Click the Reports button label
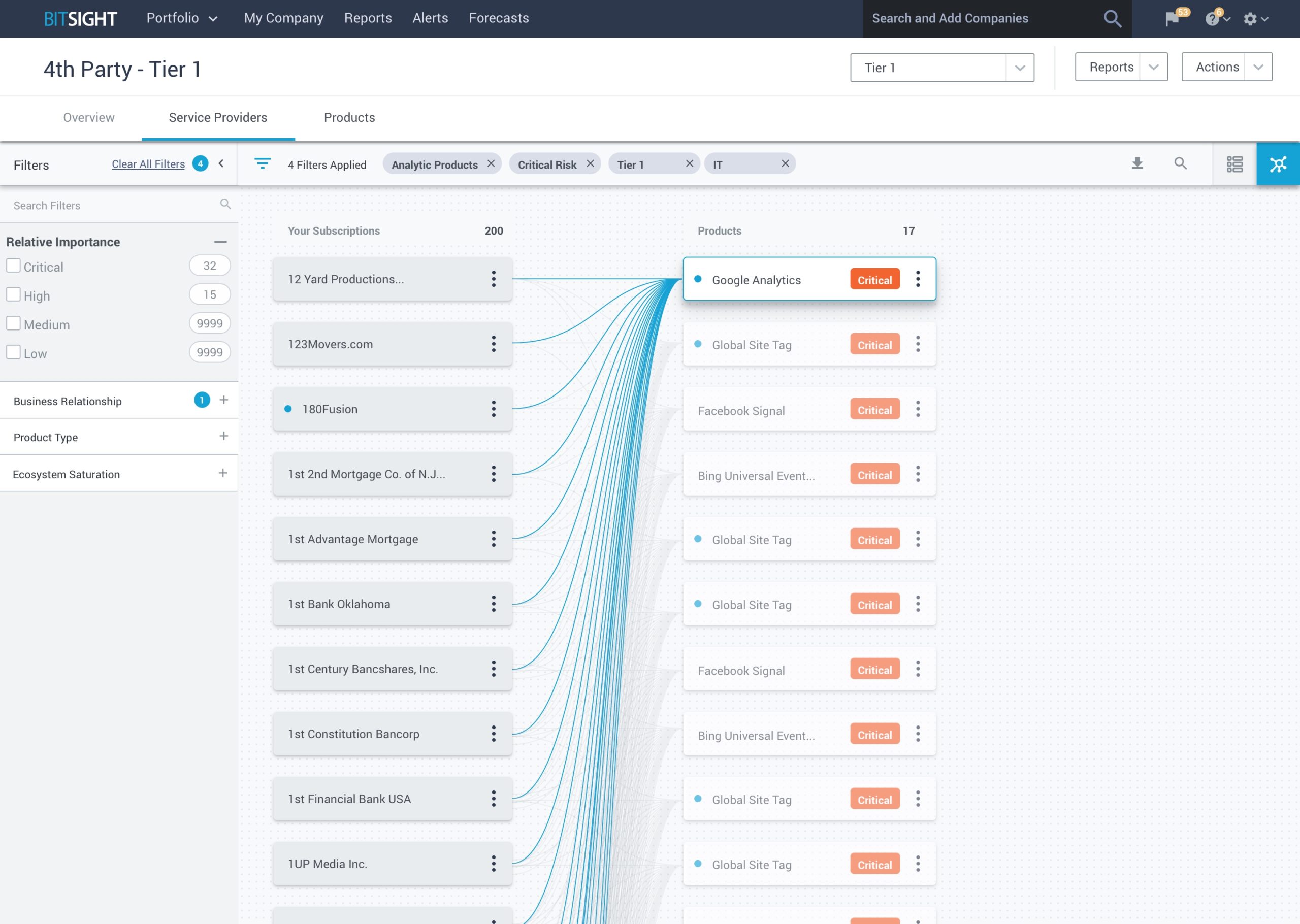1300x924 pixels. tap(1111, 67)
